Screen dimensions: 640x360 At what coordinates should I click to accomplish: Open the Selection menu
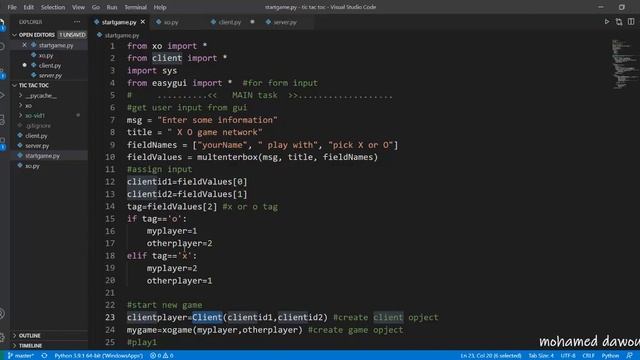click(53, 7)
